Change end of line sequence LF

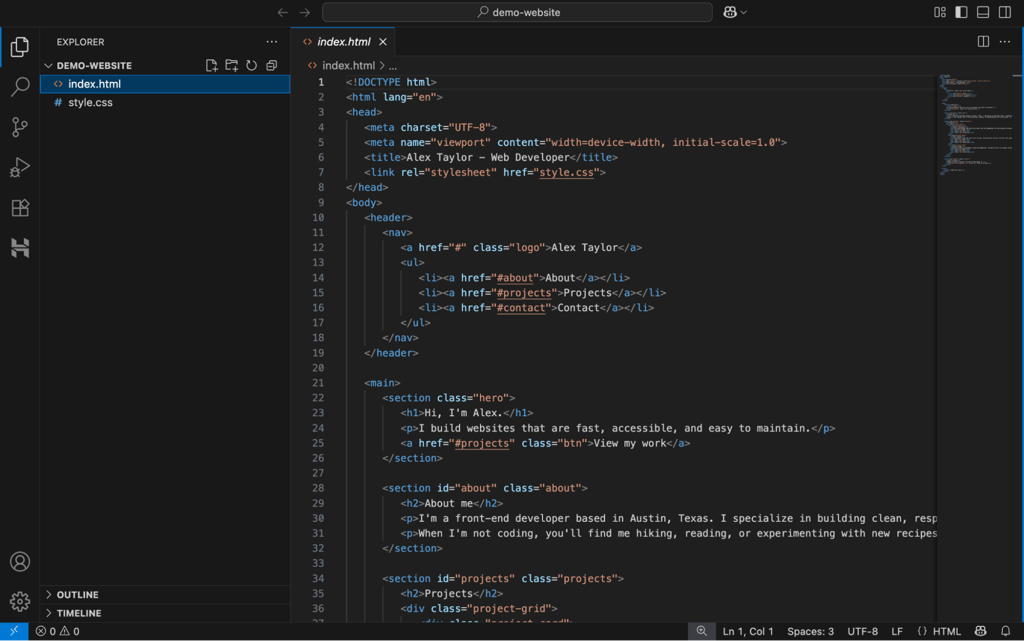897,631
